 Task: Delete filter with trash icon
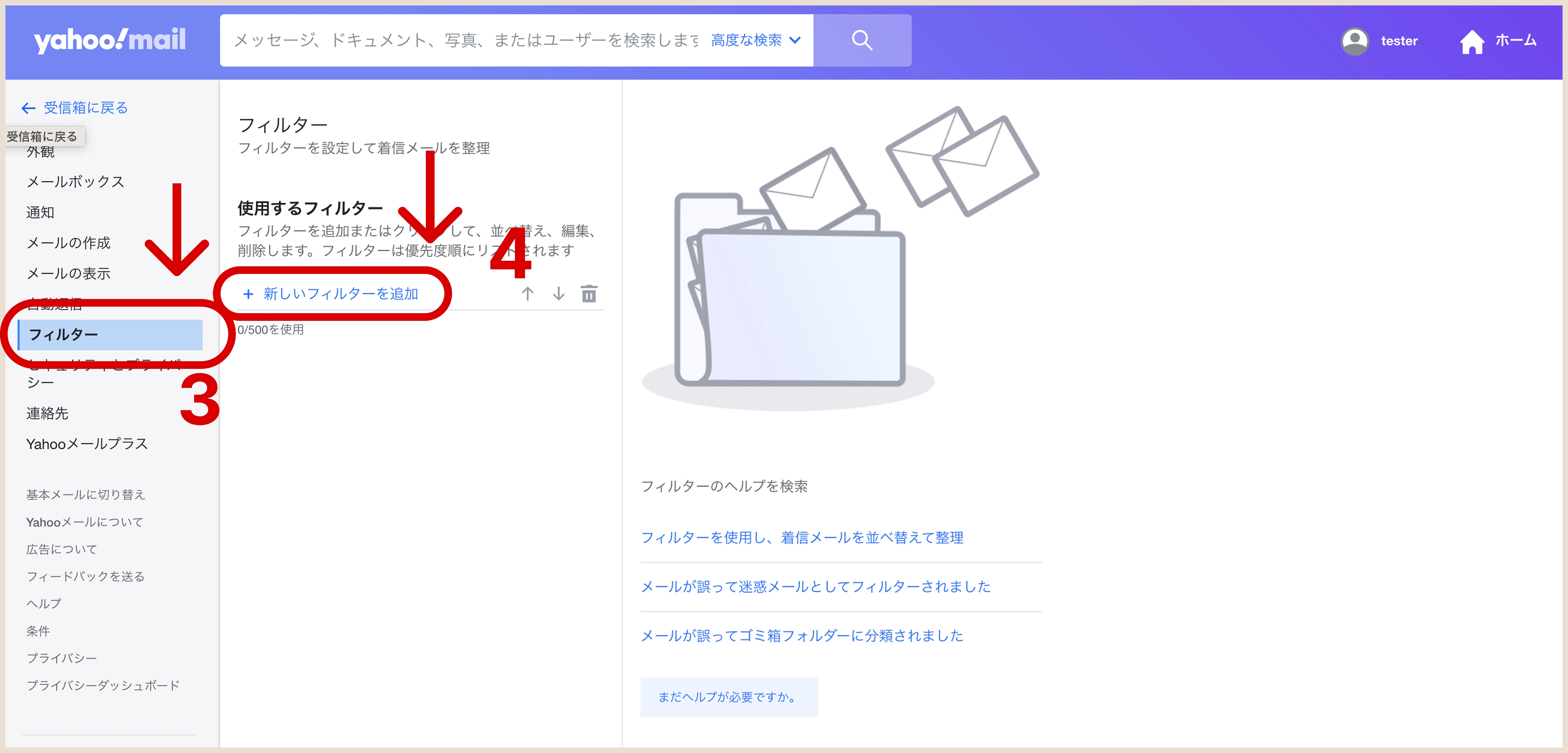point(589,294)
